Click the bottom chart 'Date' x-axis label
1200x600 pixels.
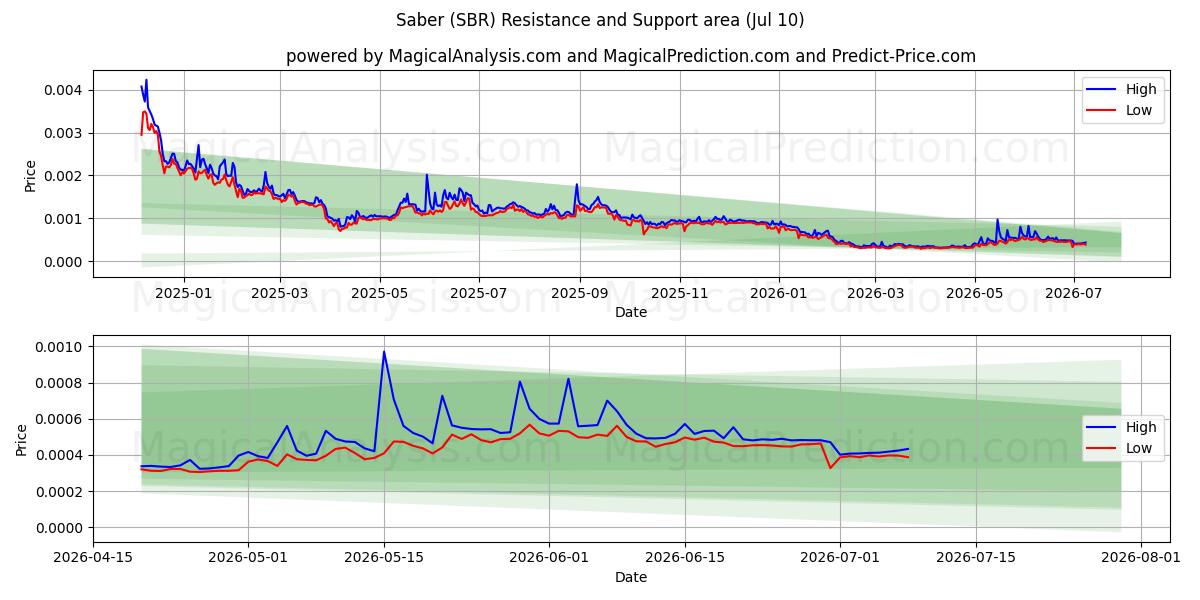(x=631, y=577)
